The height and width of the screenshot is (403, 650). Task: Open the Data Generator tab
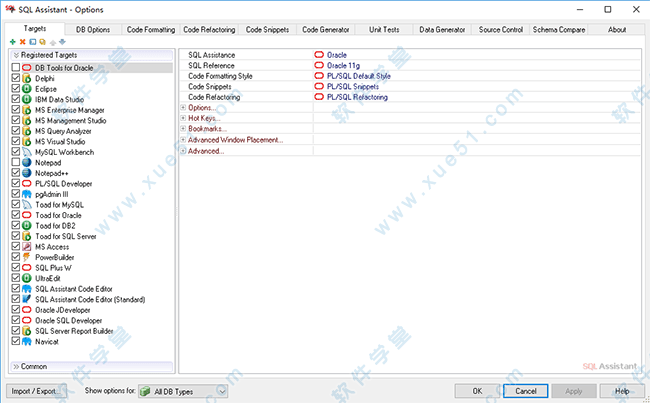pyautogui.click(x=442, y=30)
